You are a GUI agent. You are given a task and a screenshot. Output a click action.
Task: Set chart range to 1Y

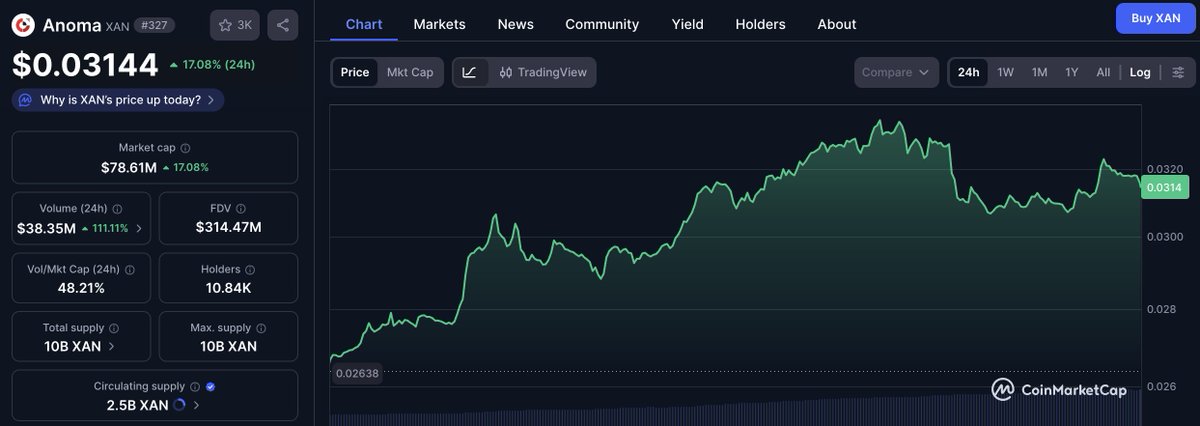click(x=1072, y=72)
